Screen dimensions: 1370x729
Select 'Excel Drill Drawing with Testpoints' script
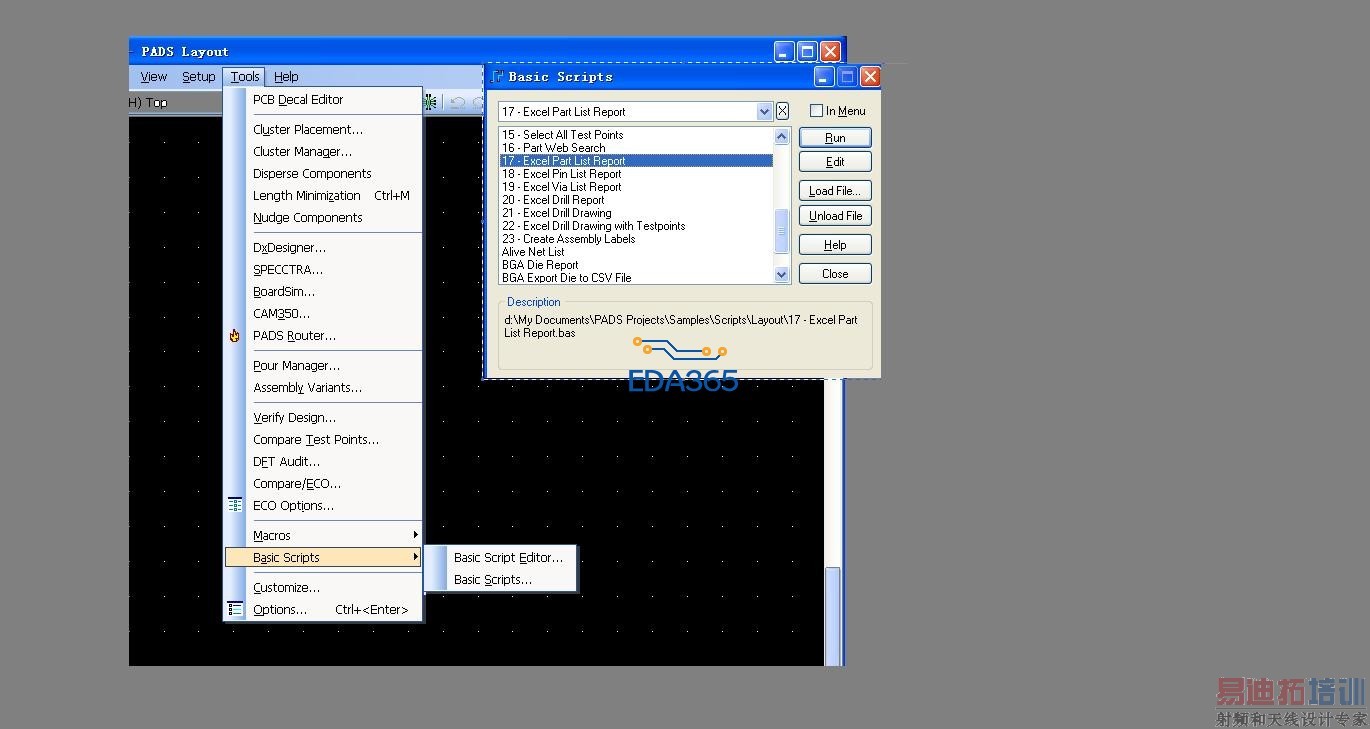coord(636,226)
